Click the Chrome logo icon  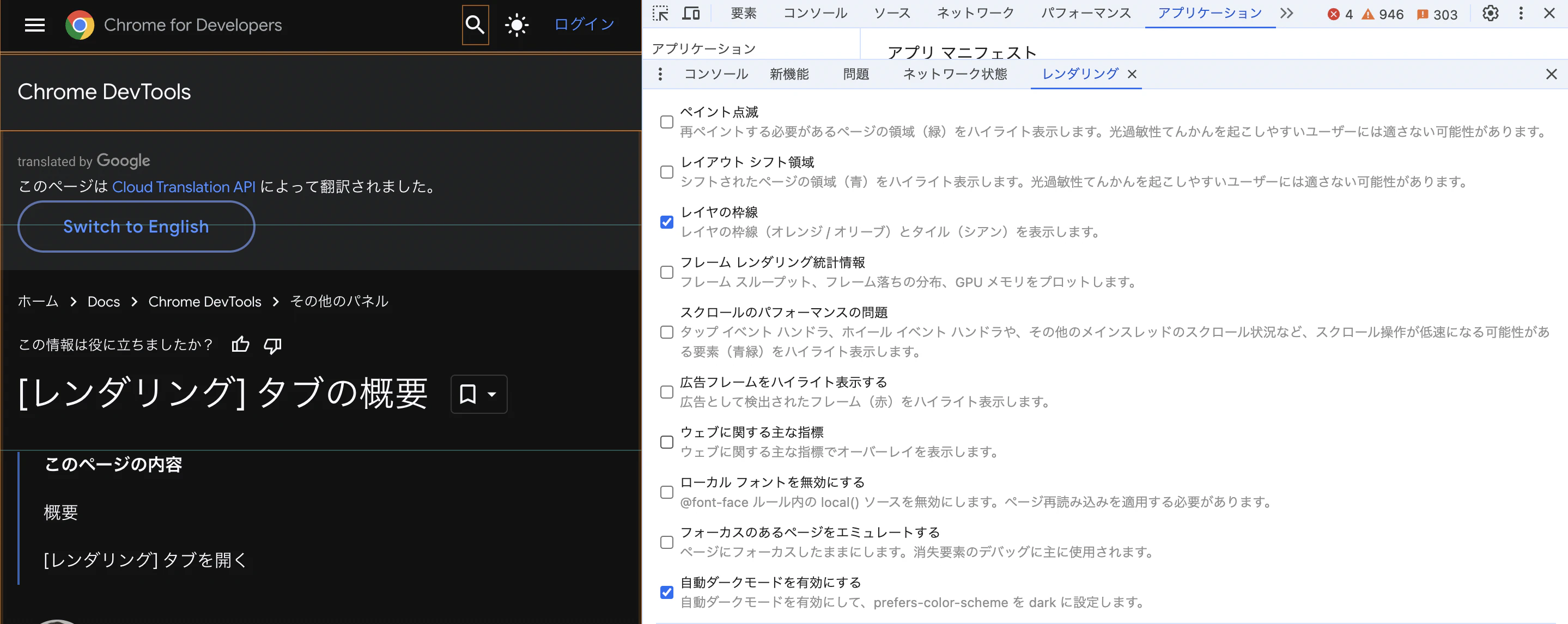pos(80,25)
